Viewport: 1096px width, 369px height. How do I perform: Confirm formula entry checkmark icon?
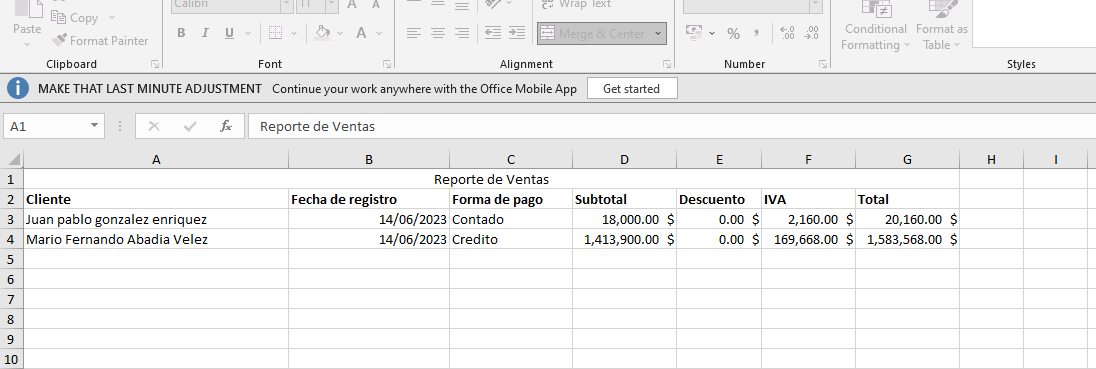click(189, 126)
